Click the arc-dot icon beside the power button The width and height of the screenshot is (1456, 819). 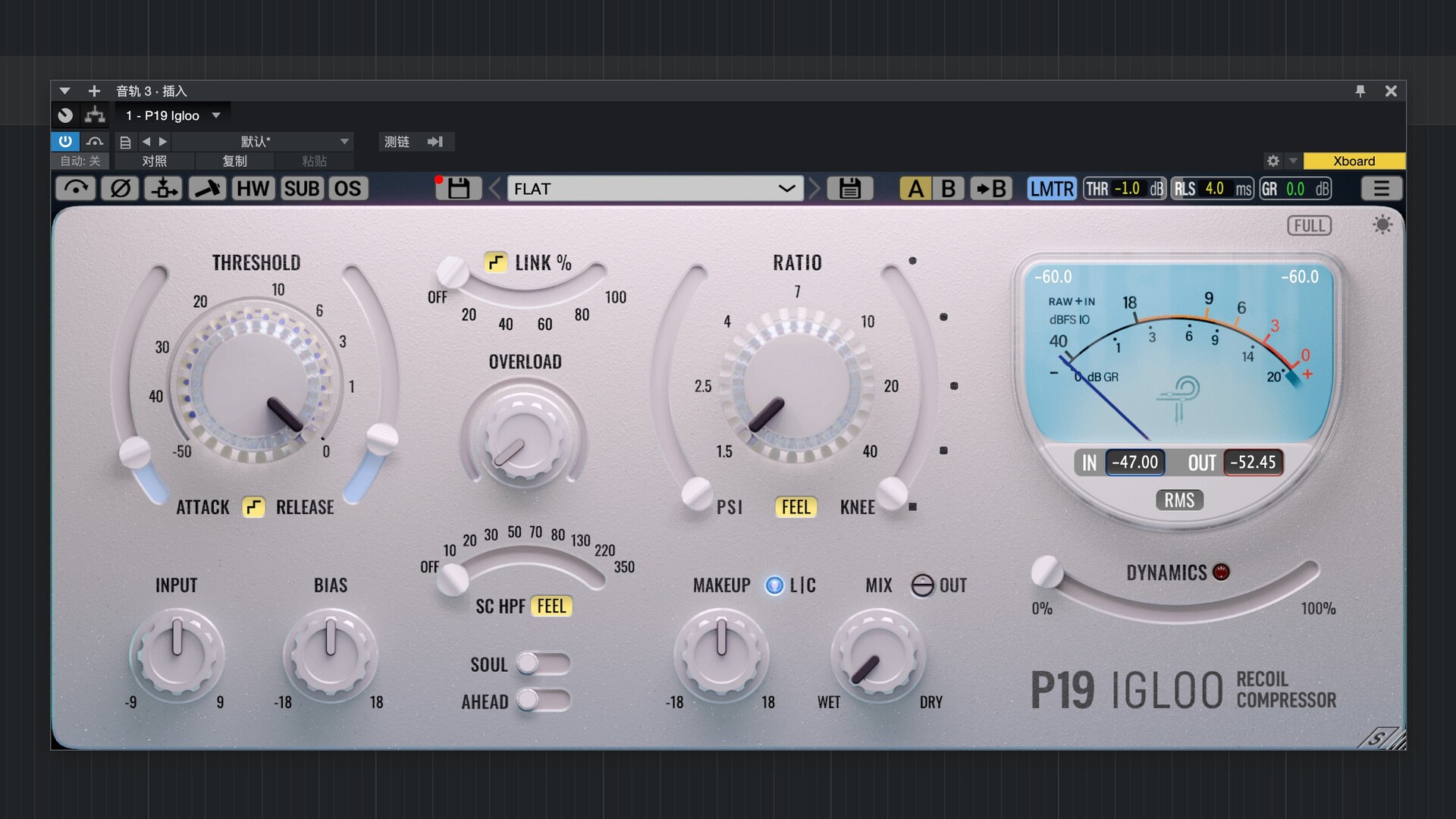(x=95, y=141)
